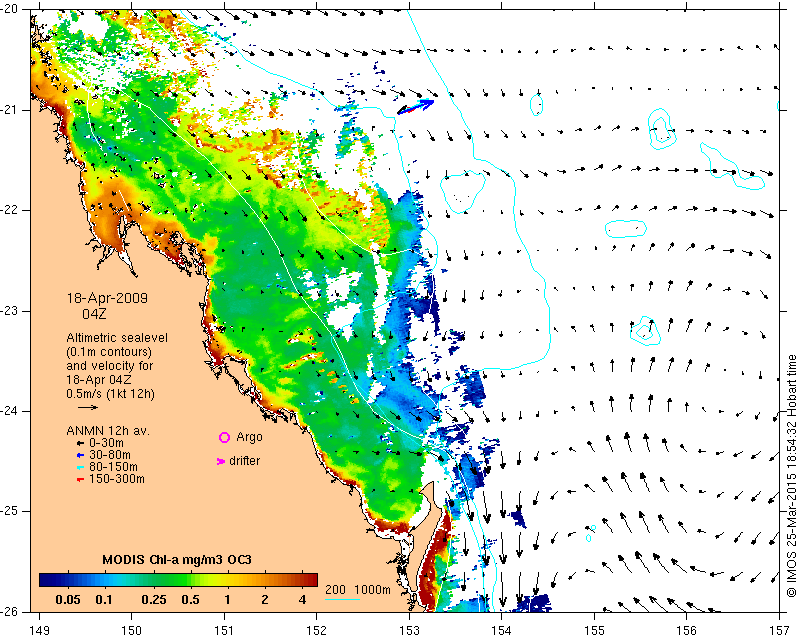Click the colorbar tick label '4'
The width and height of the screenshot is (800, 640).
303,600
